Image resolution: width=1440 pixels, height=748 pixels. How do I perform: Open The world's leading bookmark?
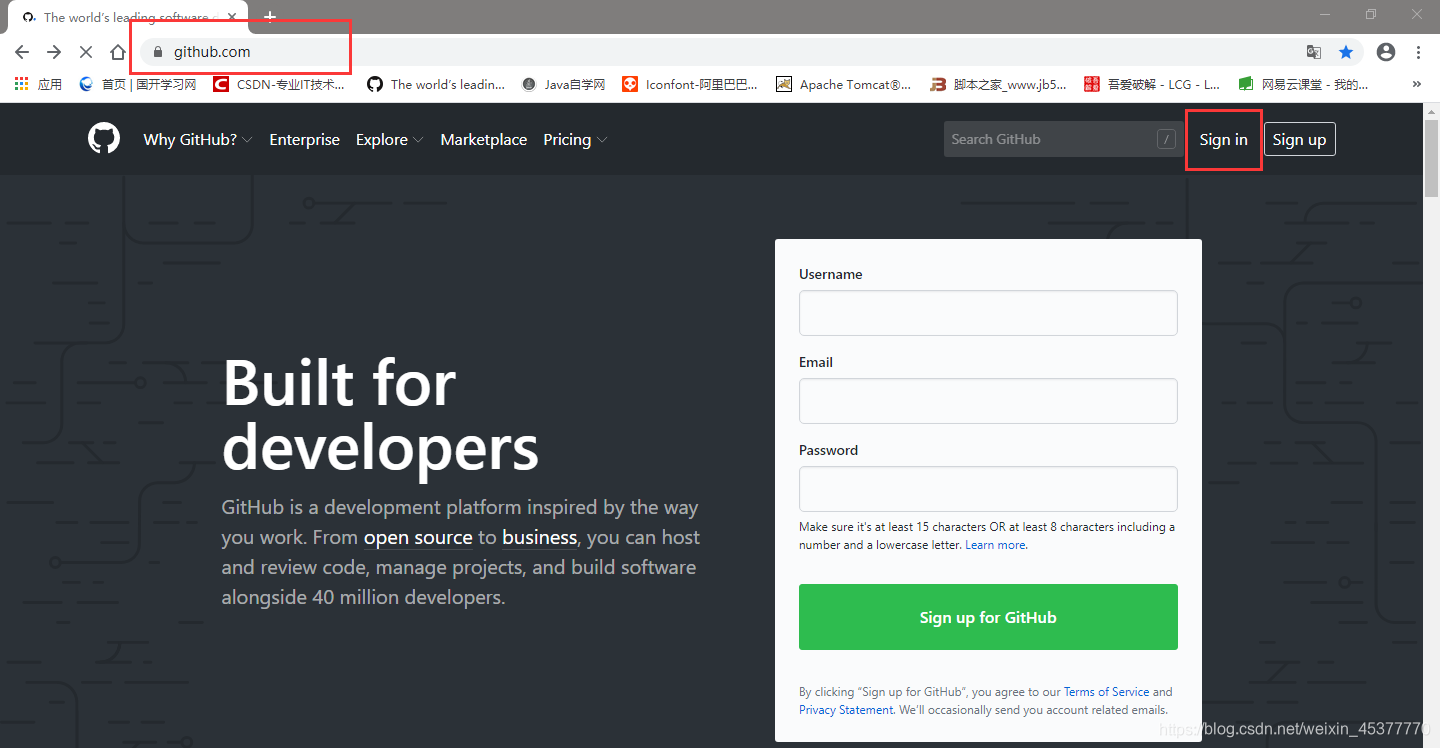pyautogui.click(x=436, y=85)
